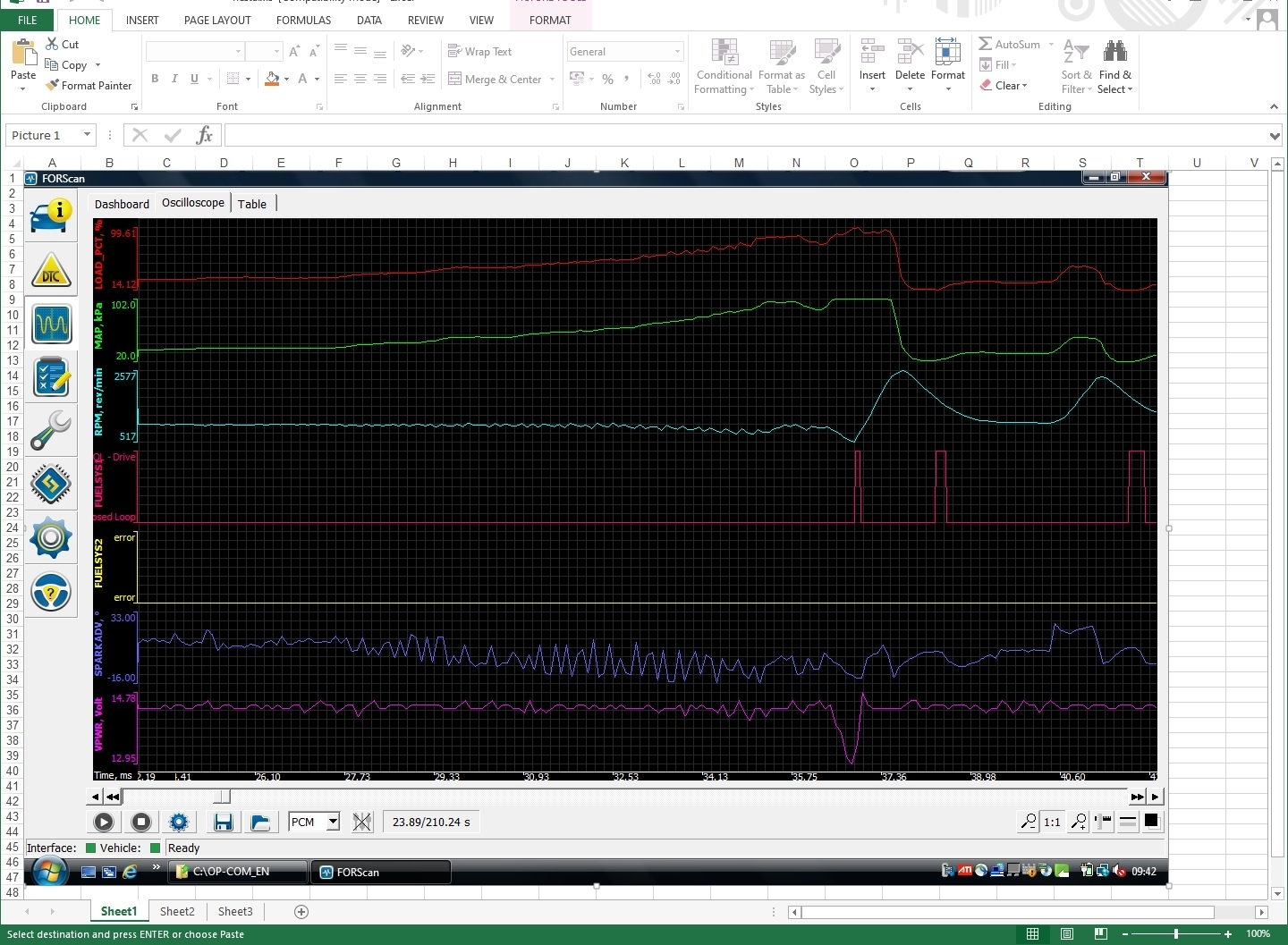Click the Excel zoom slider
The height and width of the screenshot is (945, 1288).
tap(1175, 933)
